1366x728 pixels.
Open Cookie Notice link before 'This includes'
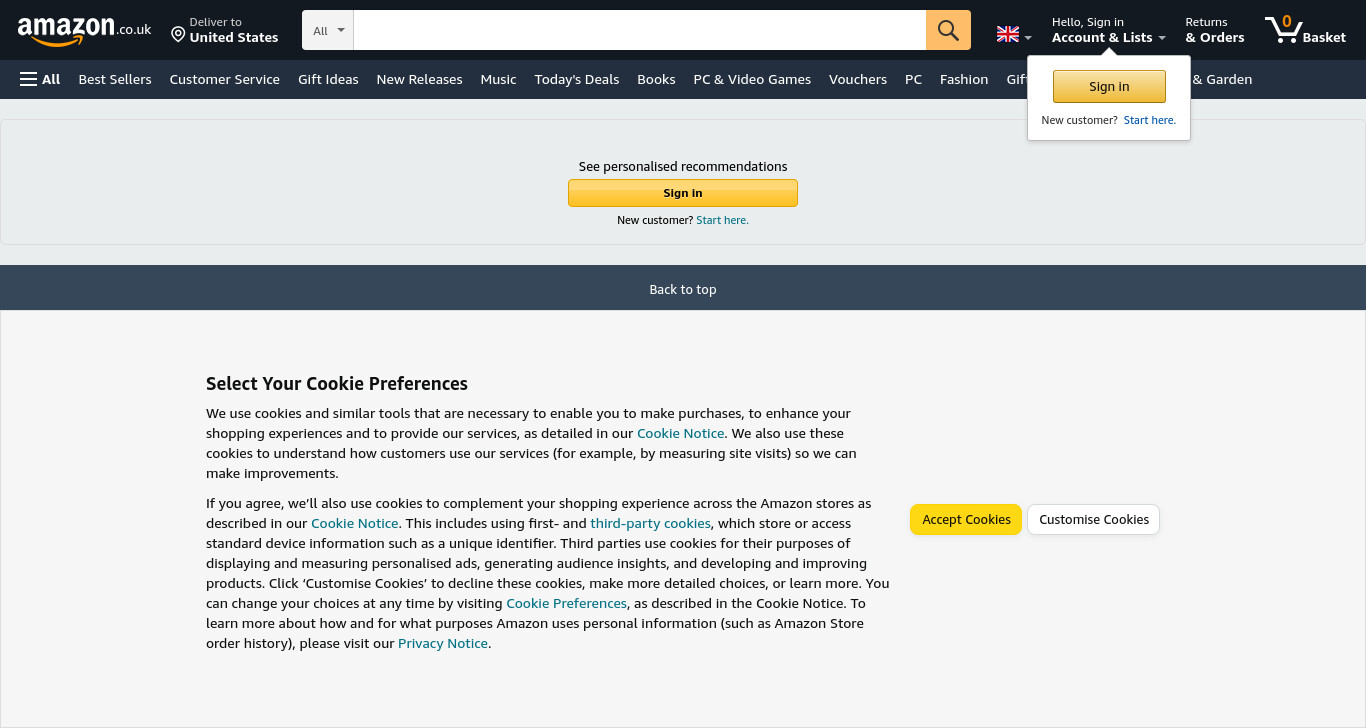pos(355,523)
